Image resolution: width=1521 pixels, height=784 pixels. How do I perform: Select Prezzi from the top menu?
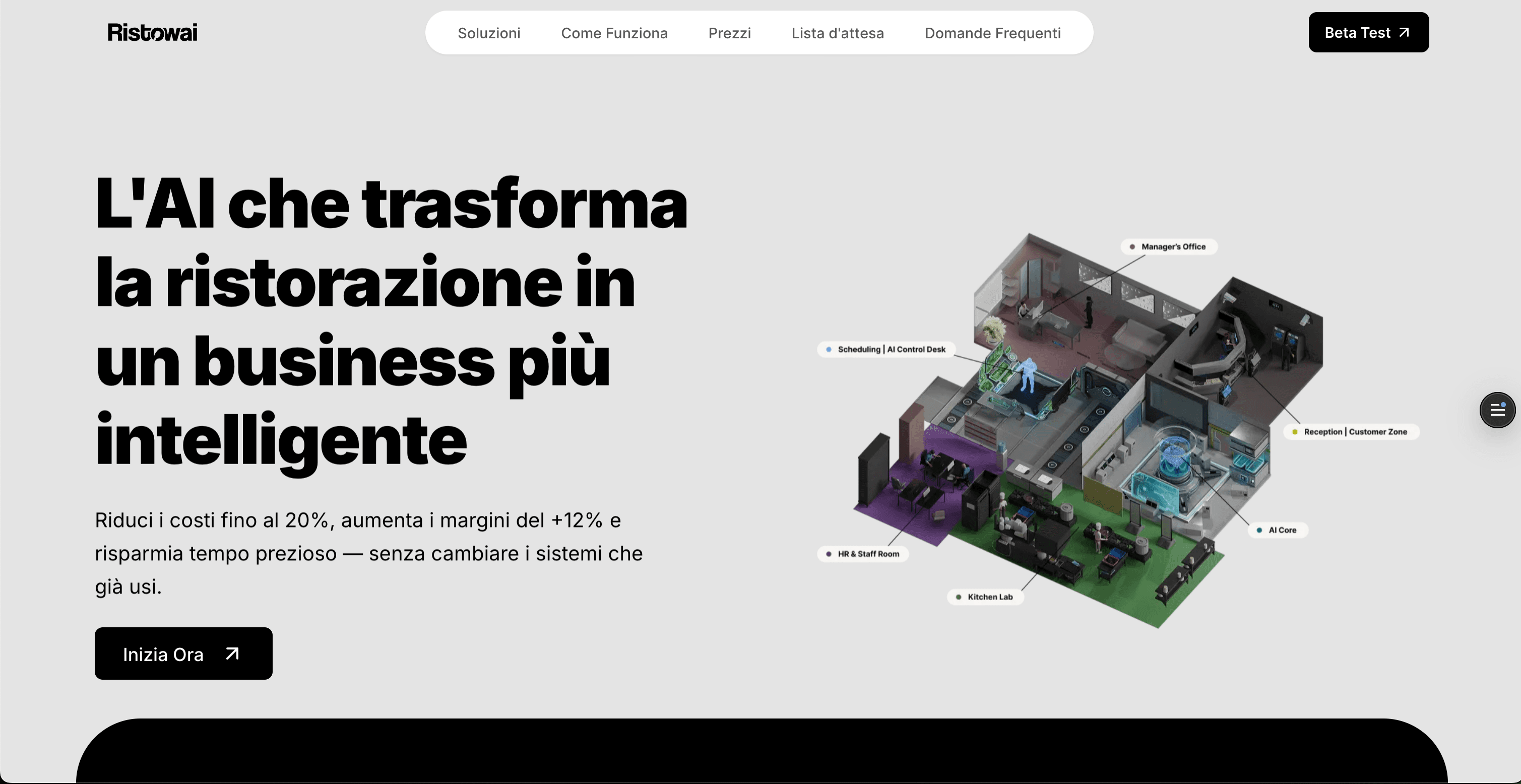point(729,33)
